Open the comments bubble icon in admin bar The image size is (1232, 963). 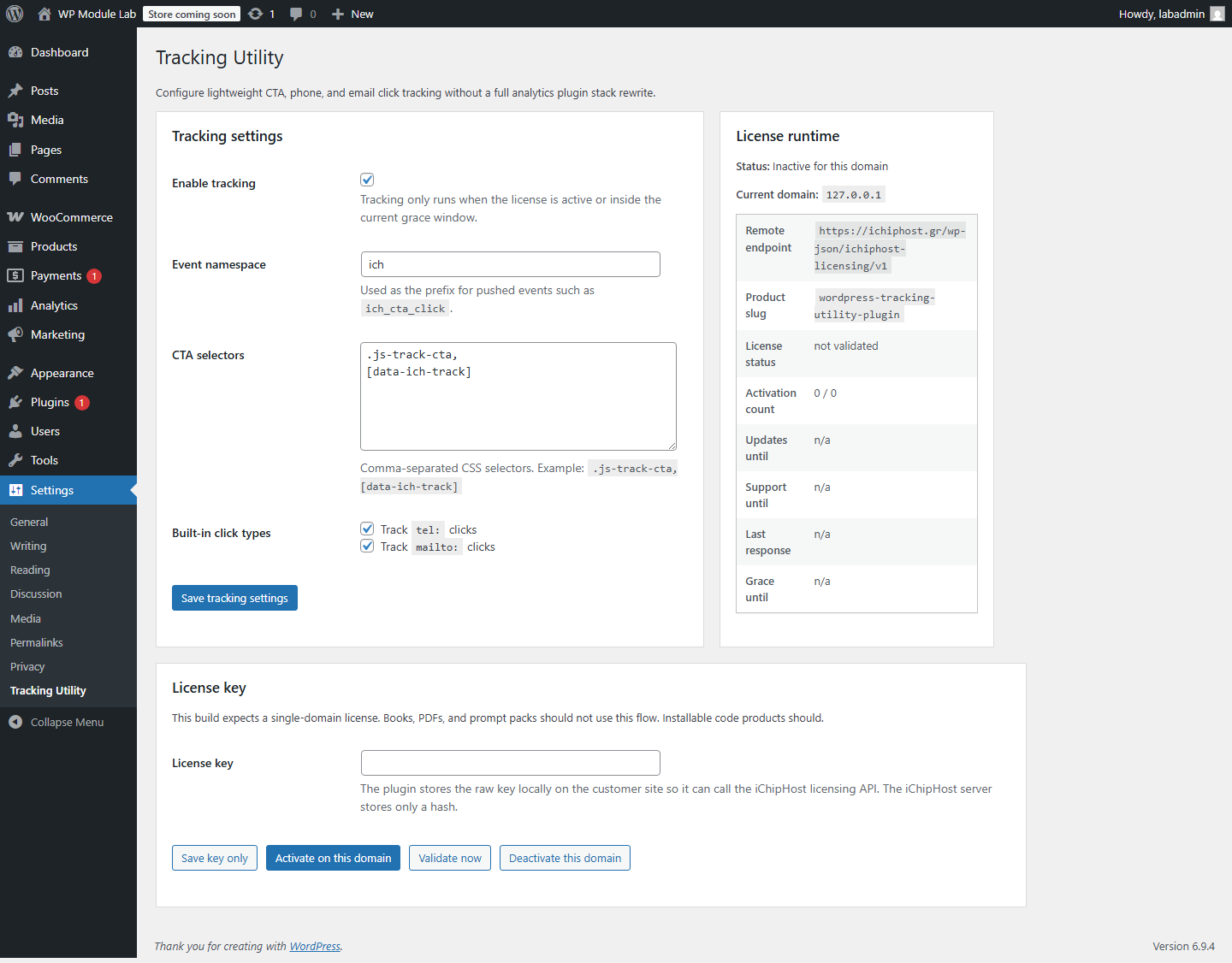click(x=296, y=14)
